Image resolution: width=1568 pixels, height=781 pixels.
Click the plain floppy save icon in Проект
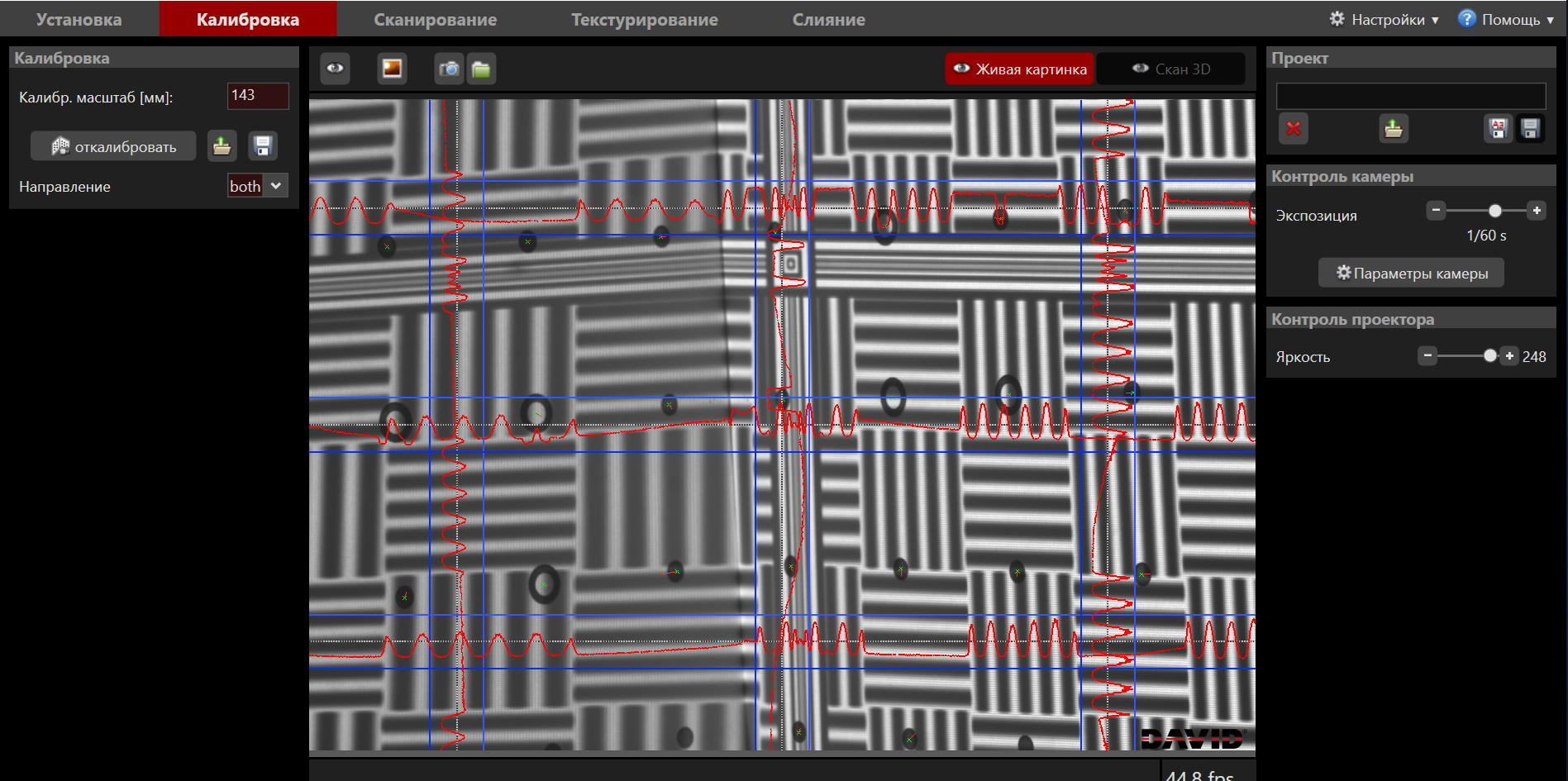pos(1530,129)
